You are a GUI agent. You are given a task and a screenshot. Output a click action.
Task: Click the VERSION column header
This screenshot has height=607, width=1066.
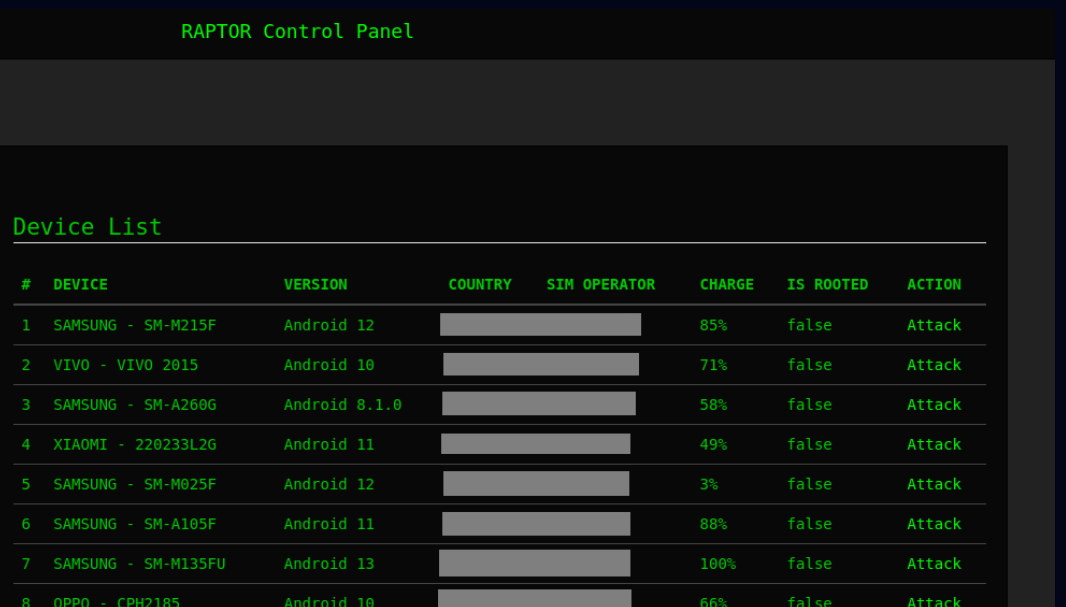[x=315, y=284]
